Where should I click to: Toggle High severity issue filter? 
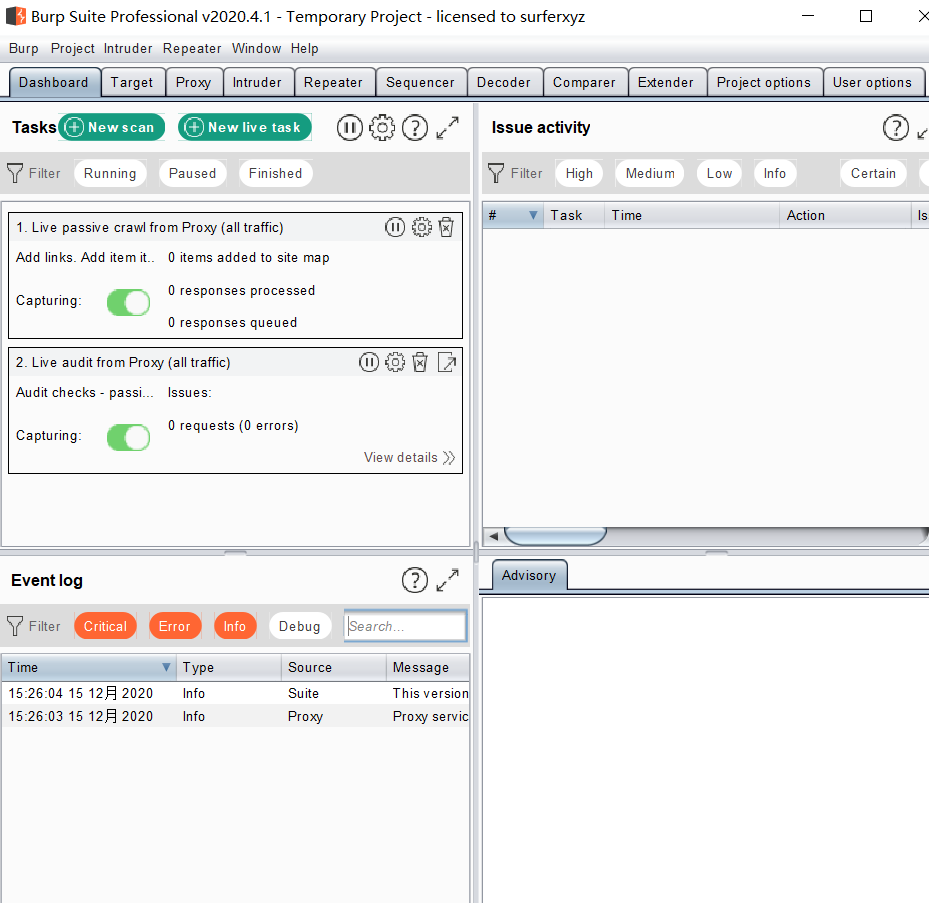(579, 173)
